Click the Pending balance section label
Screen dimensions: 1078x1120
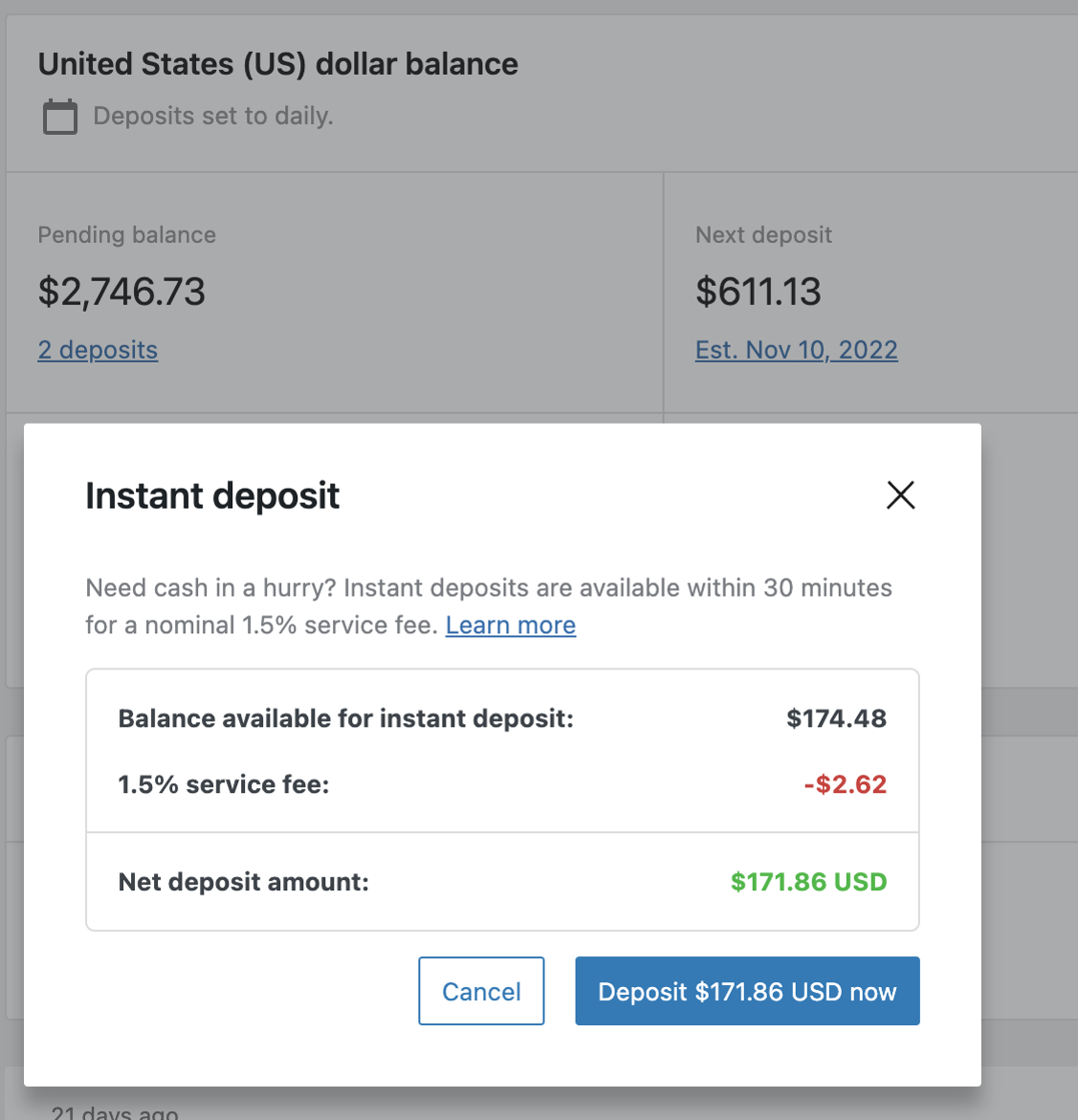[x=126, y=234]
